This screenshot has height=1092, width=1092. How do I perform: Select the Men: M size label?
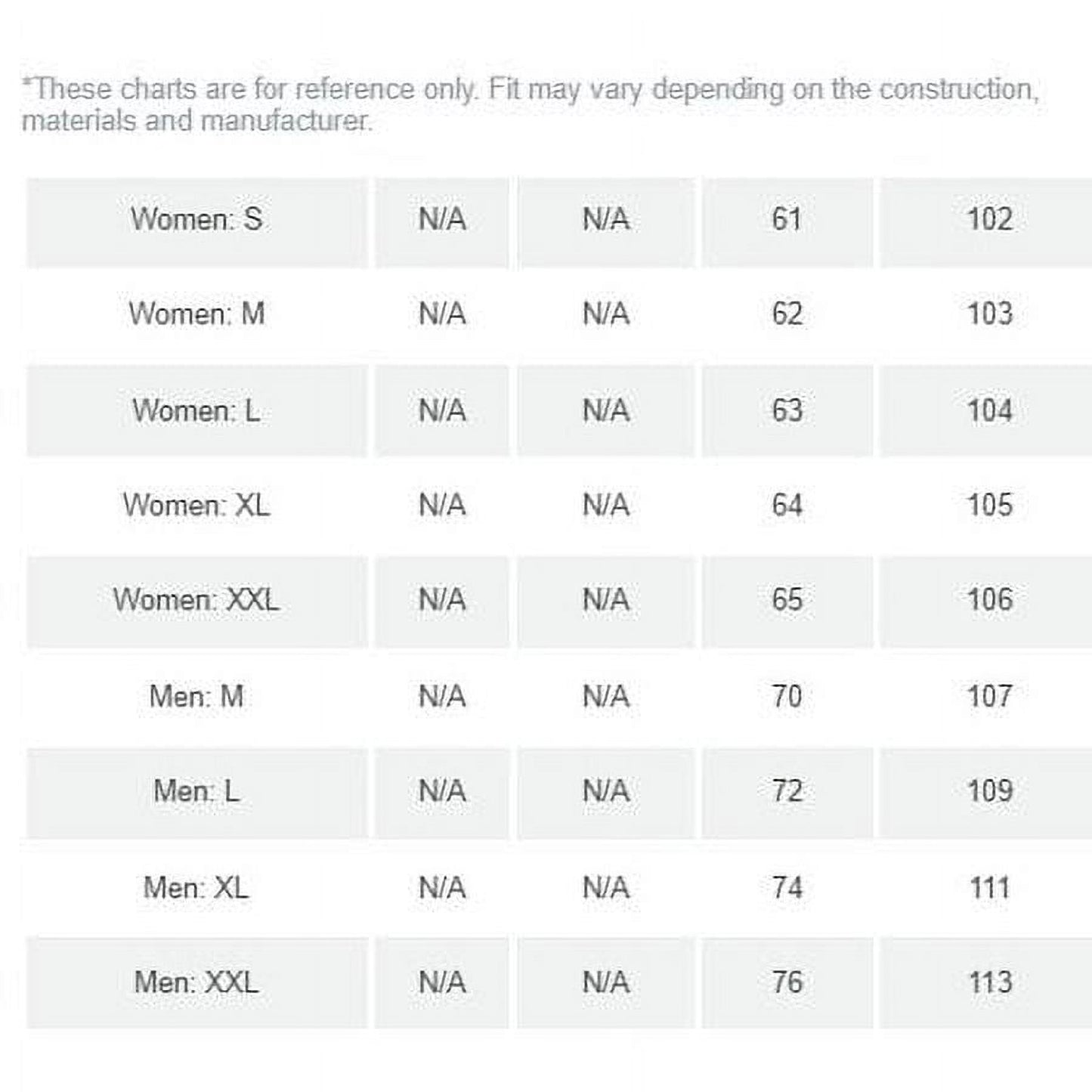click(196, 696)
